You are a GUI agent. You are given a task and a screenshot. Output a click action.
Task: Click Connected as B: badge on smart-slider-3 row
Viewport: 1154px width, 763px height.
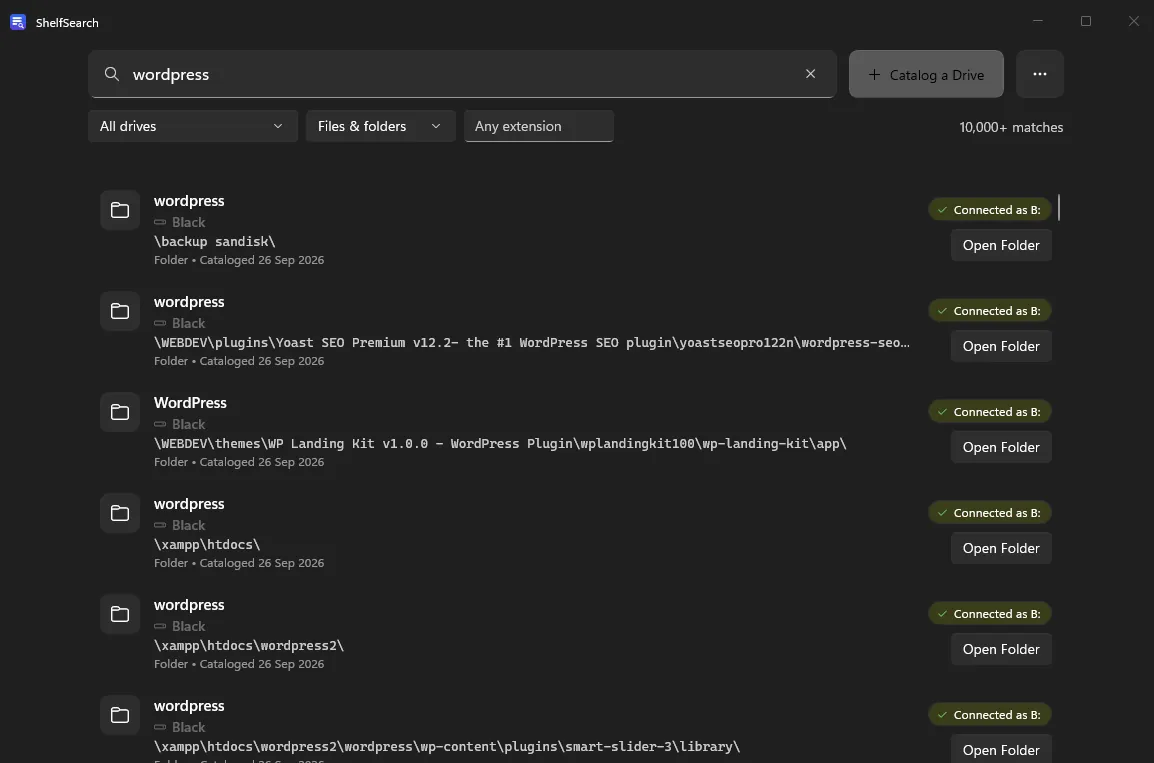(x=990, y=714)
